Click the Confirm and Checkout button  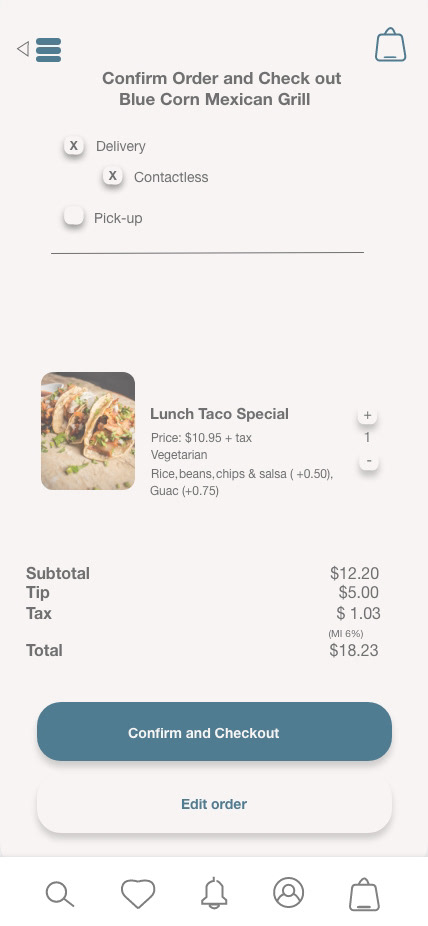click(x=214, y=732)
